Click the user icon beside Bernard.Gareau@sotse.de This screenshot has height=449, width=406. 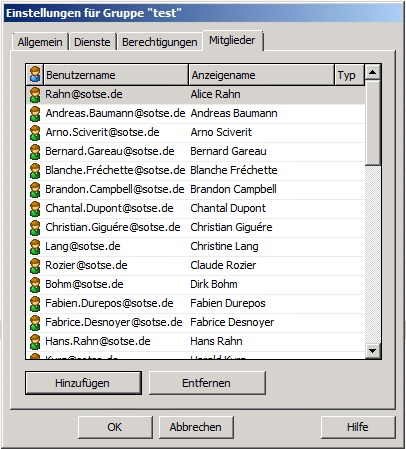[35, 152]
